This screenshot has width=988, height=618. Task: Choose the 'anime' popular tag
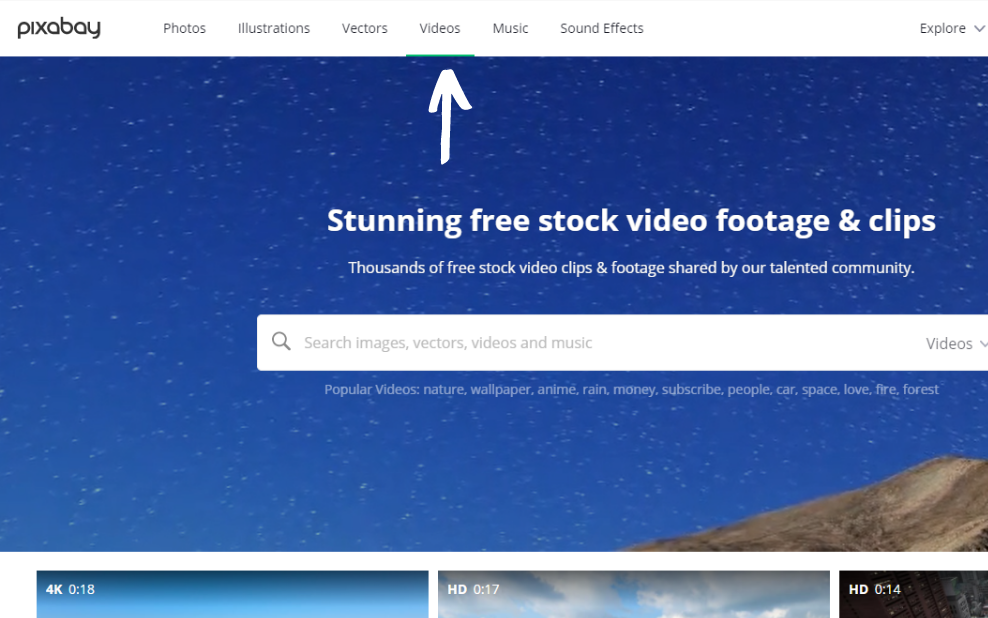[x=556, y=389]
